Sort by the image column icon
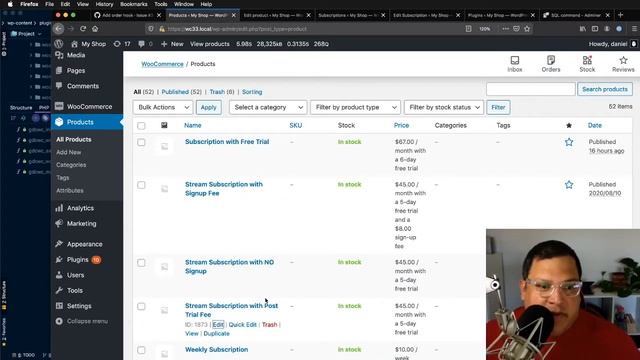640x360 pixels. pos(164,125)
